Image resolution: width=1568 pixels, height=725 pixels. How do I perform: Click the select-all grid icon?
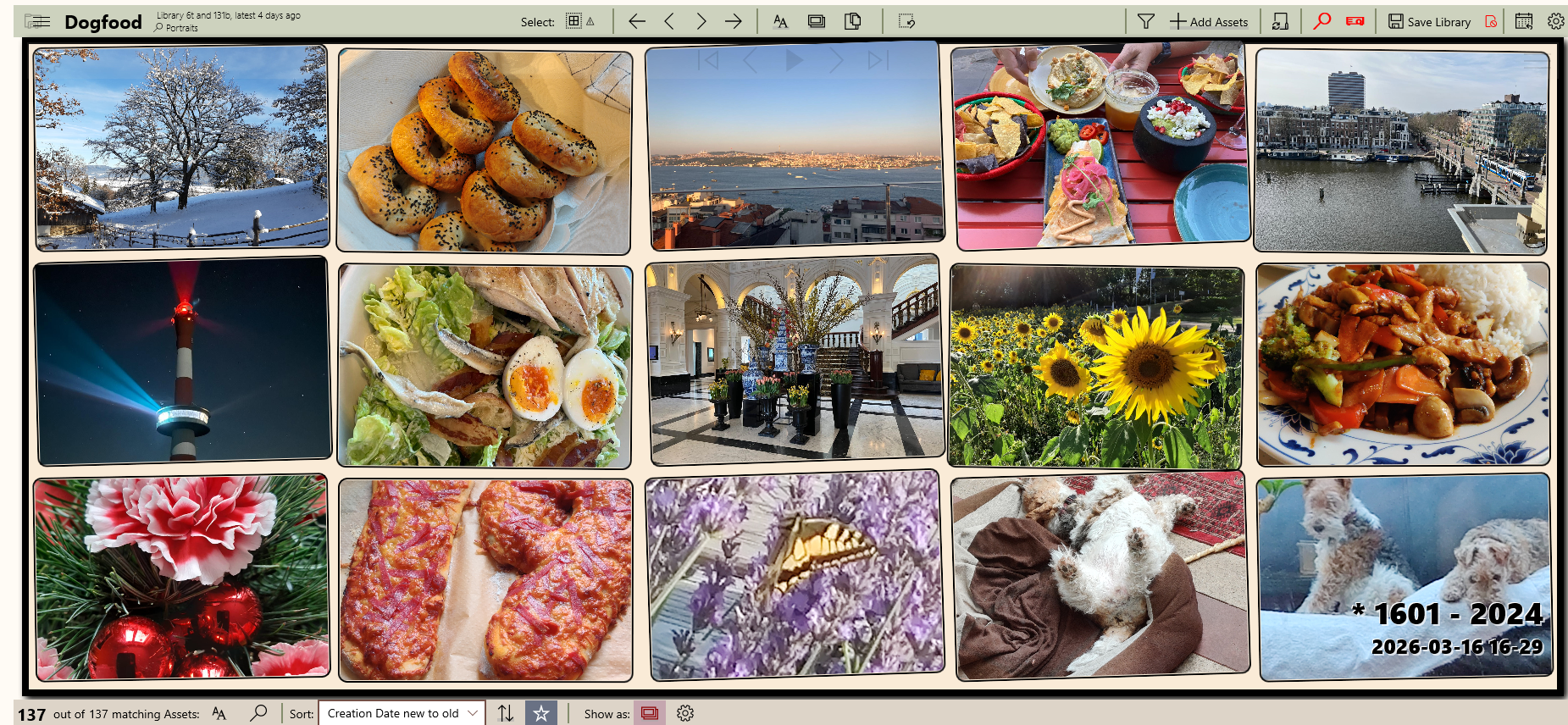point(573,21)
